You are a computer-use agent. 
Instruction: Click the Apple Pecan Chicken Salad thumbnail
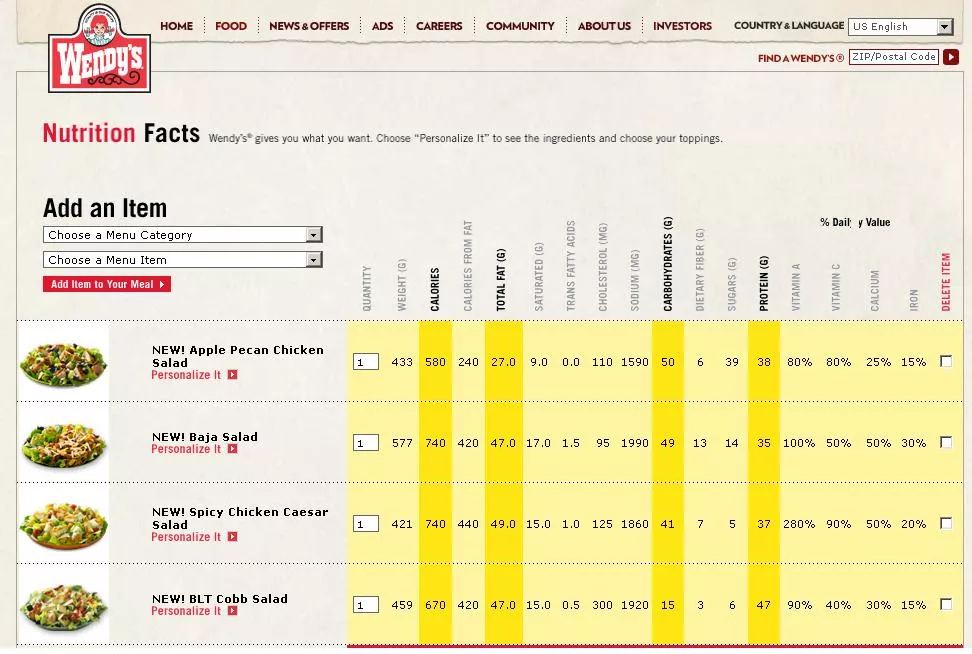(x=63, y=363)
